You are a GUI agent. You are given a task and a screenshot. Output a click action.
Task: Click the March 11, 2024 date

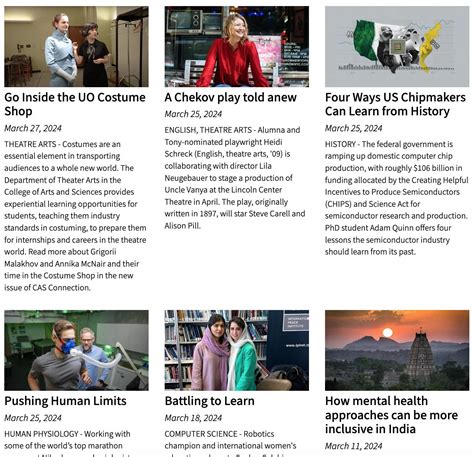[354, 446]
